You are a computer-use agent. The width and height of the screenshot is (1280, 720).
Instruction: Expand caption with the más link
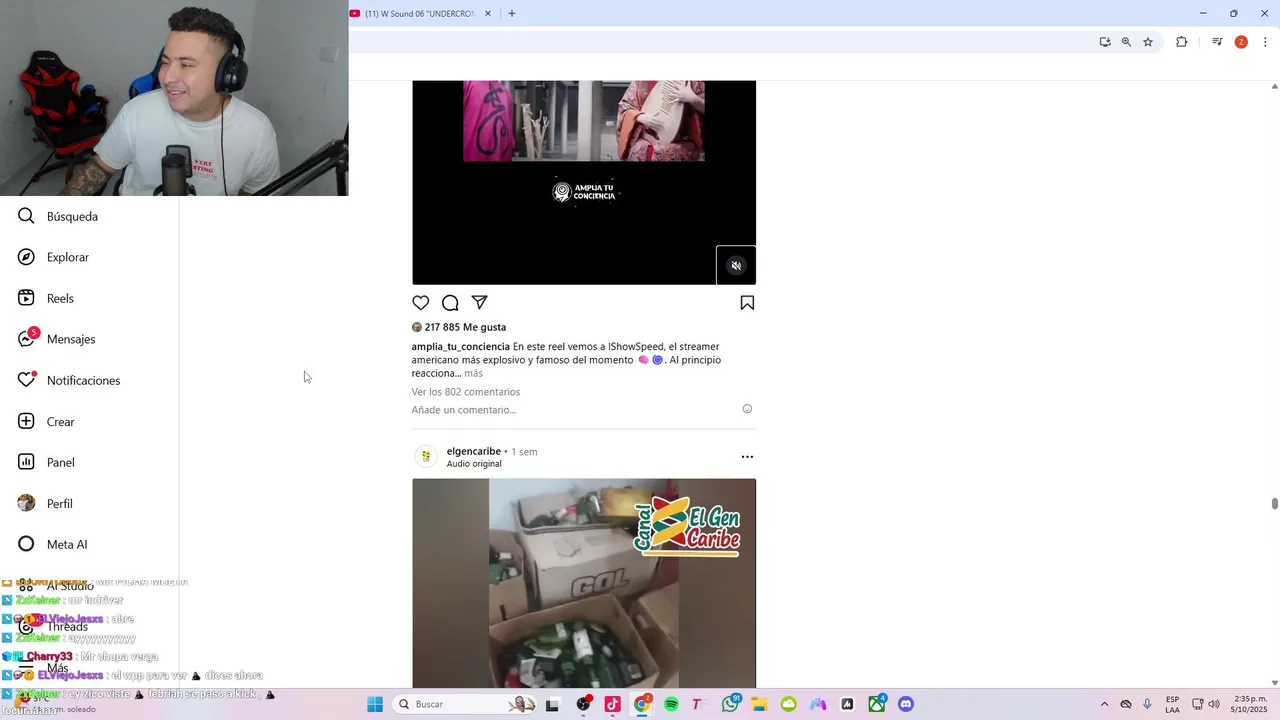pos(473,373)
